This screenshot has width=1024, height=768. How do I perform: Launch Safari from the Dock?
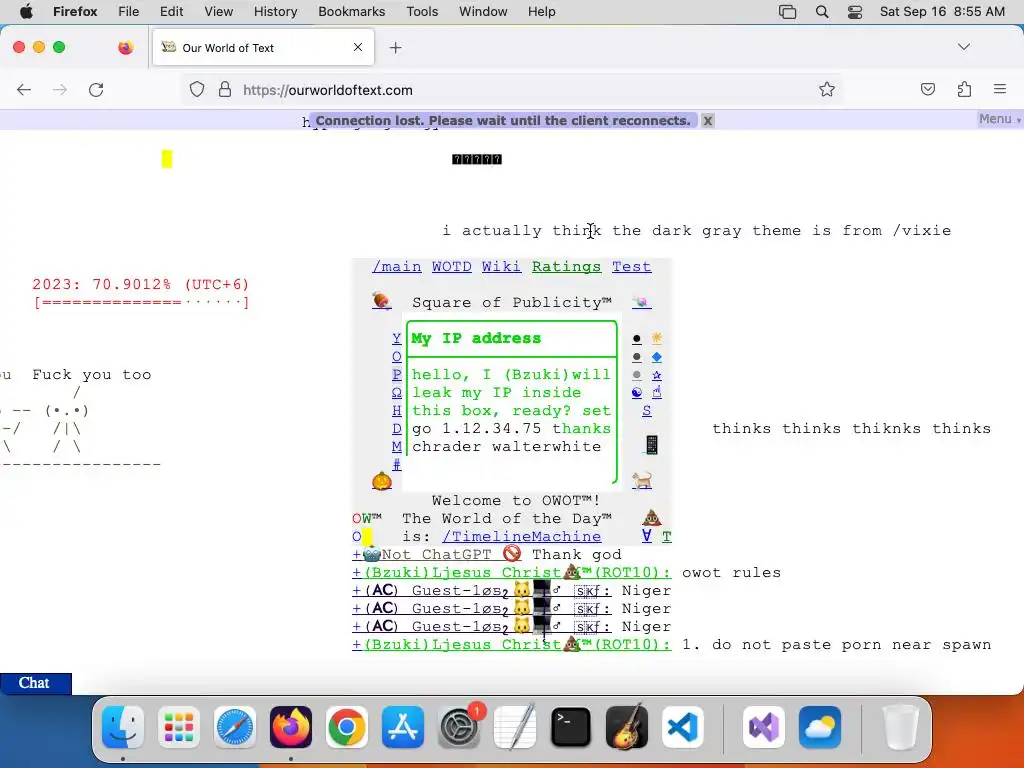[x=234, y=727]
